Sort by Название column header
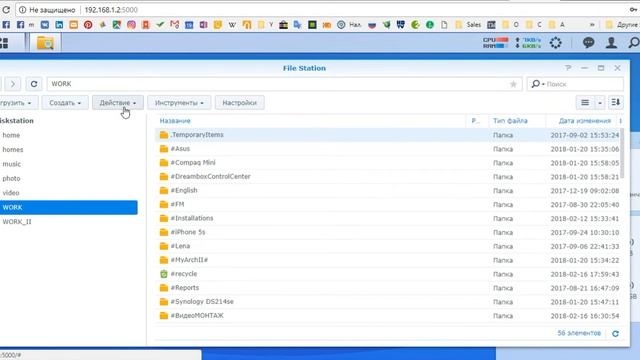The width and height of the screenshot is (640, 360). coord(175,121)
